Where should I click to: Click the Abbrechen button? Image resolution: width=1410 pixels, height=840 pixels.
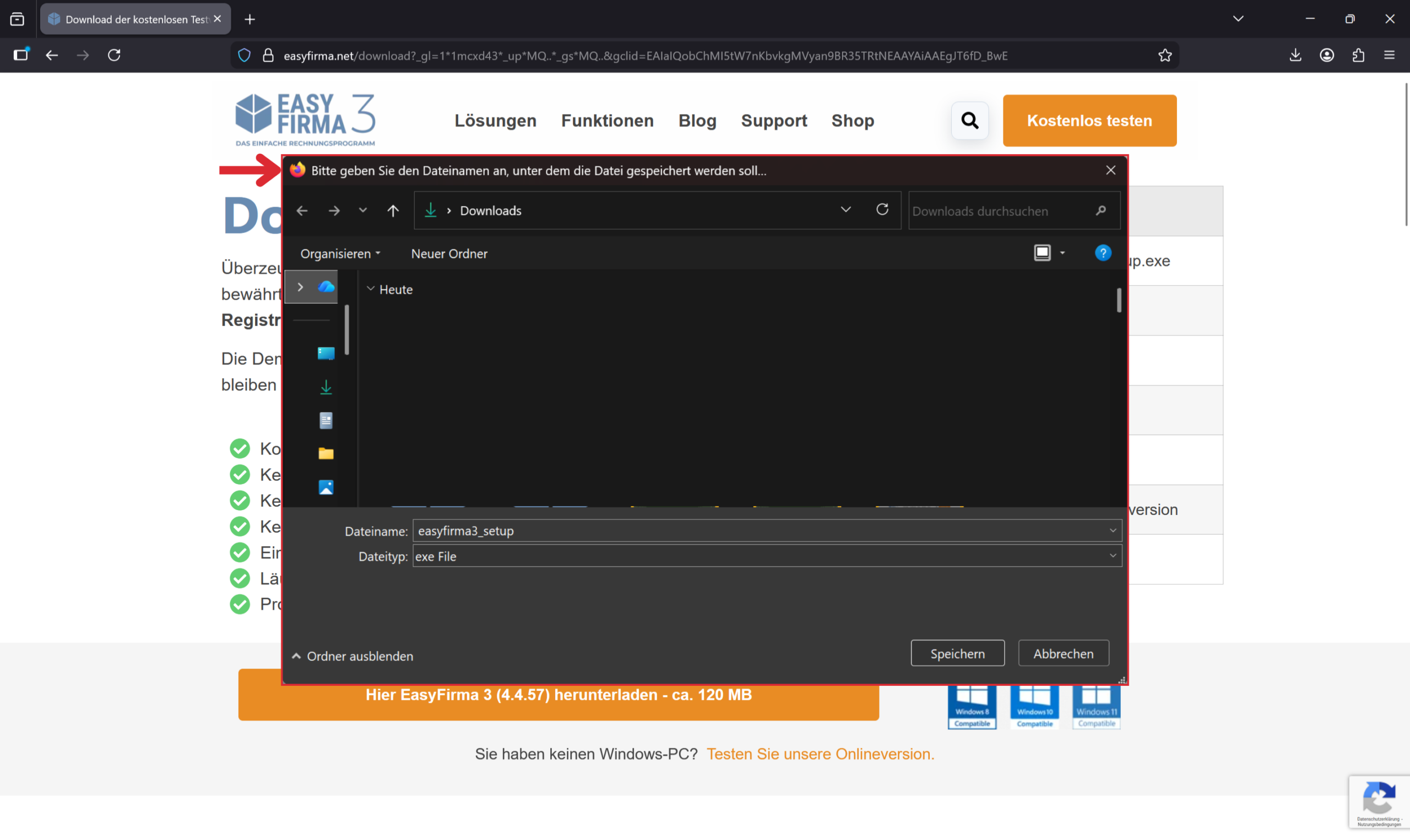click(x=1063, y=654)
